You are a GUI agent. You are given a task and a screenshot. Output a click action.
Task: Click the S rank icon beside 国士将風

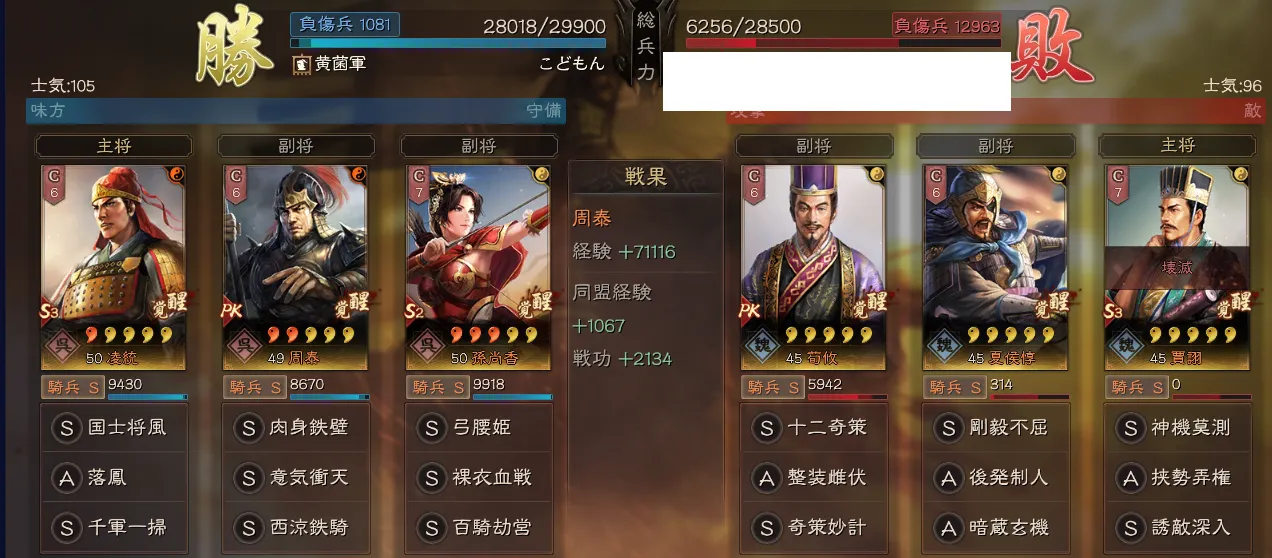(65, 428)
